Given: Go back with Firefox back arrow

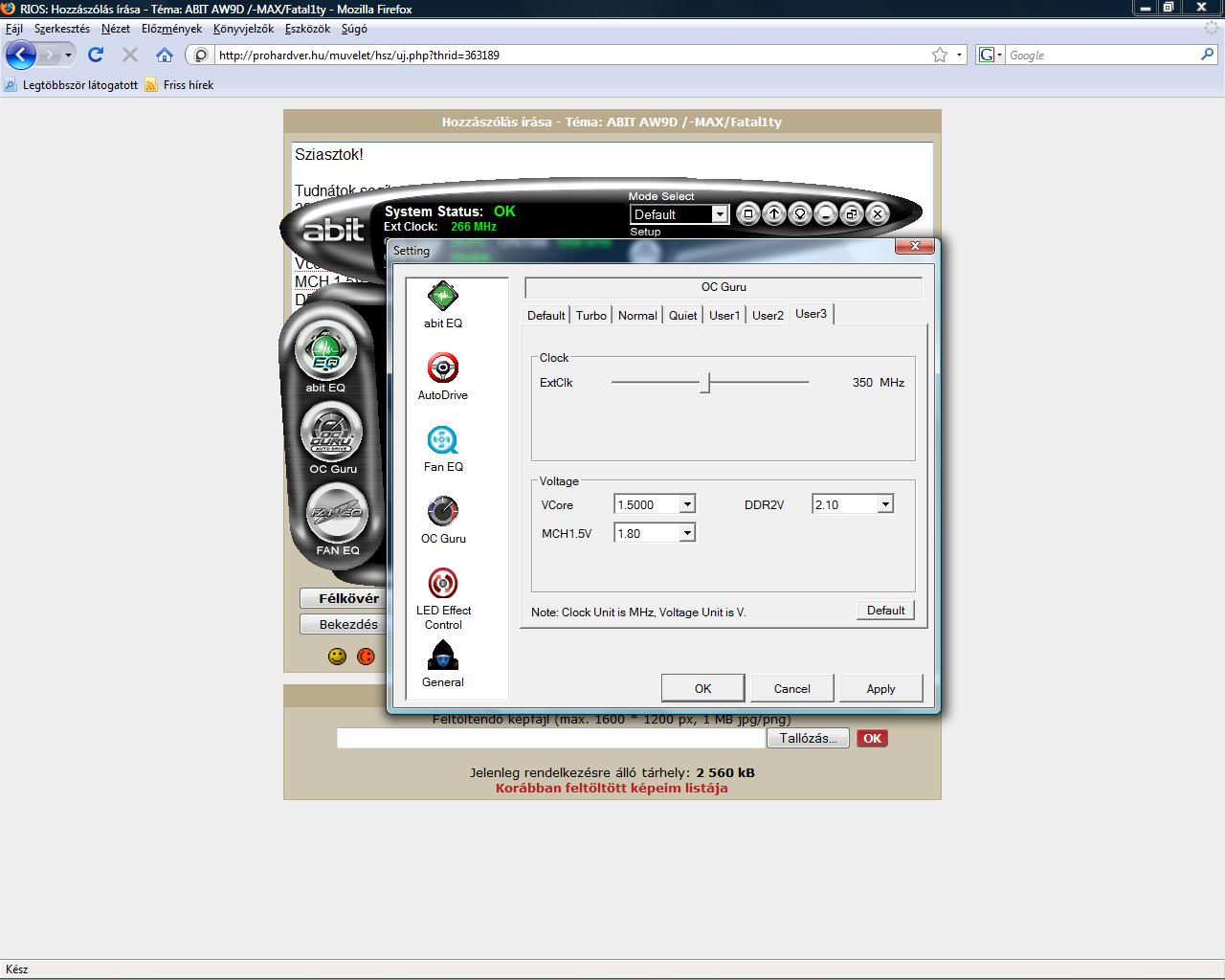Looking at the screenshot, I should (20, 55).
